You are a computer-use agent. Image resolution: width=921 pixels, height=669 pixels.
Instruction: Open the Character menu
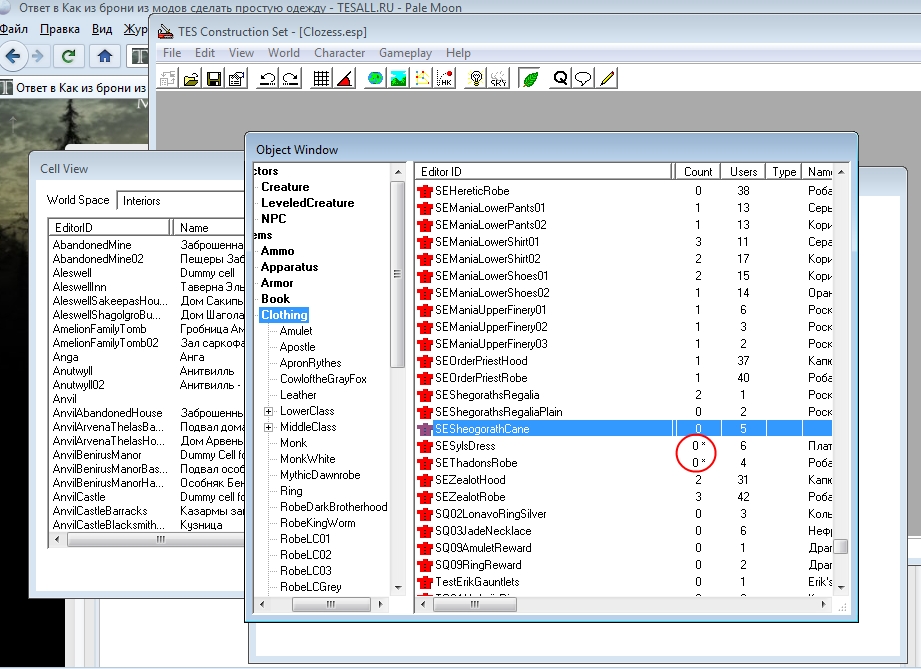coord(340,53)
